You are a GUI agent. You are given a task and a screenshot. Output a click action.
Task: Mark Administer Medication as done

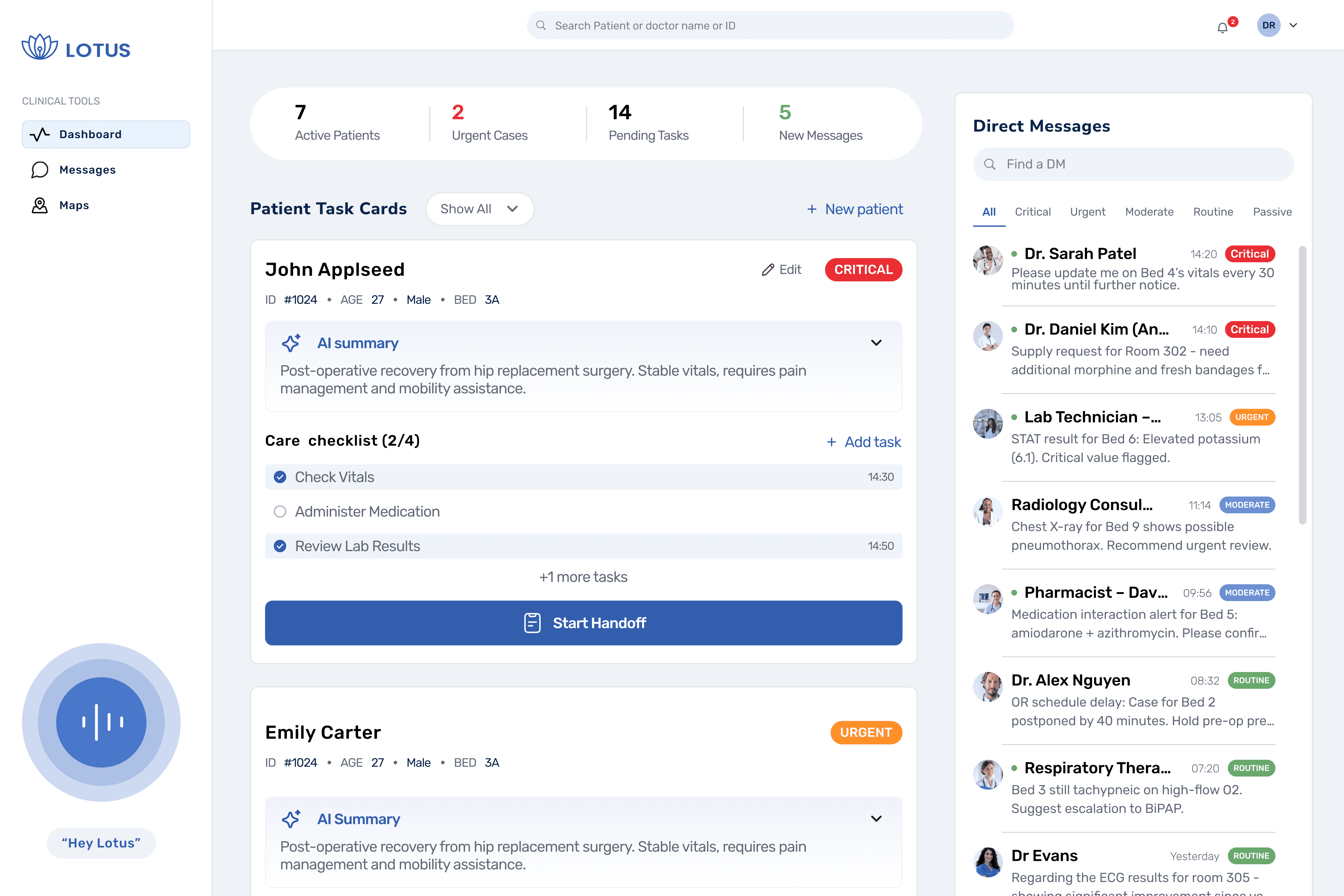[280, 511]
